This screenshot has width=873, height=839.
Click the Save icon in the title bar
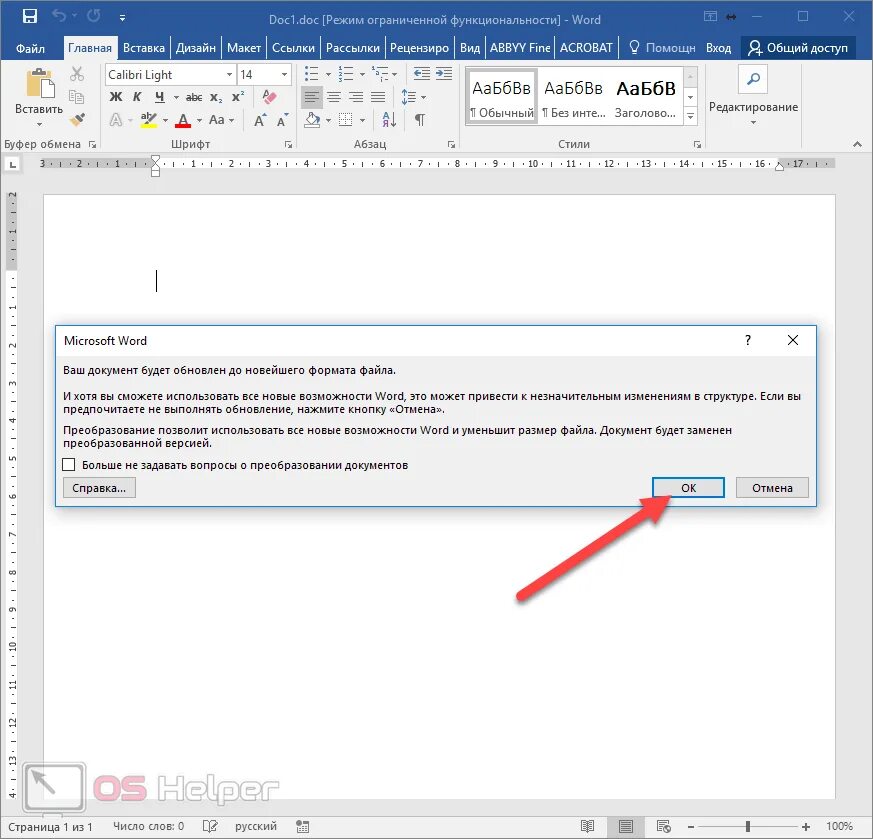[30, 16]
